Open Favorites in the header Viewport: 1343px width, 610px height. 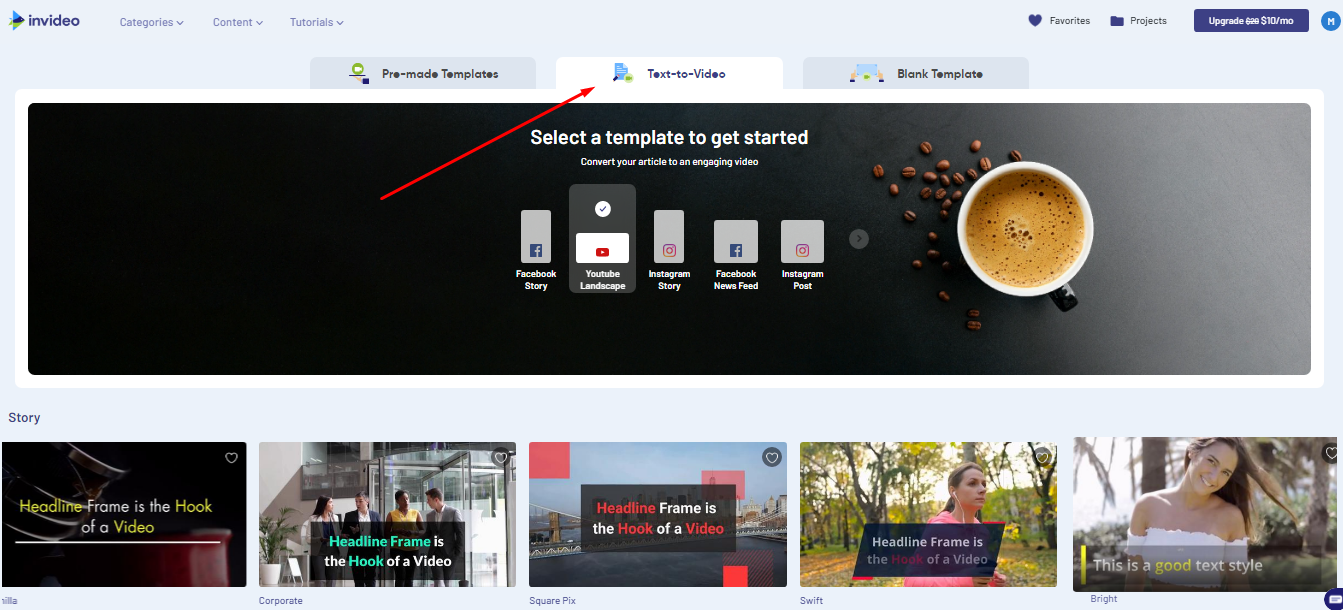click(x=1060, y=21)
